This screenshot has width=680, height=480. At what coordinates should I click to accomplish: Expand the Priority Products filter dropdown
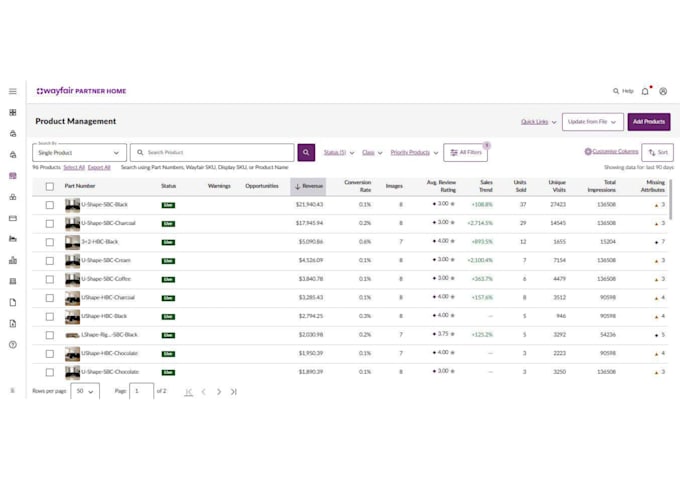click(414, 153)
